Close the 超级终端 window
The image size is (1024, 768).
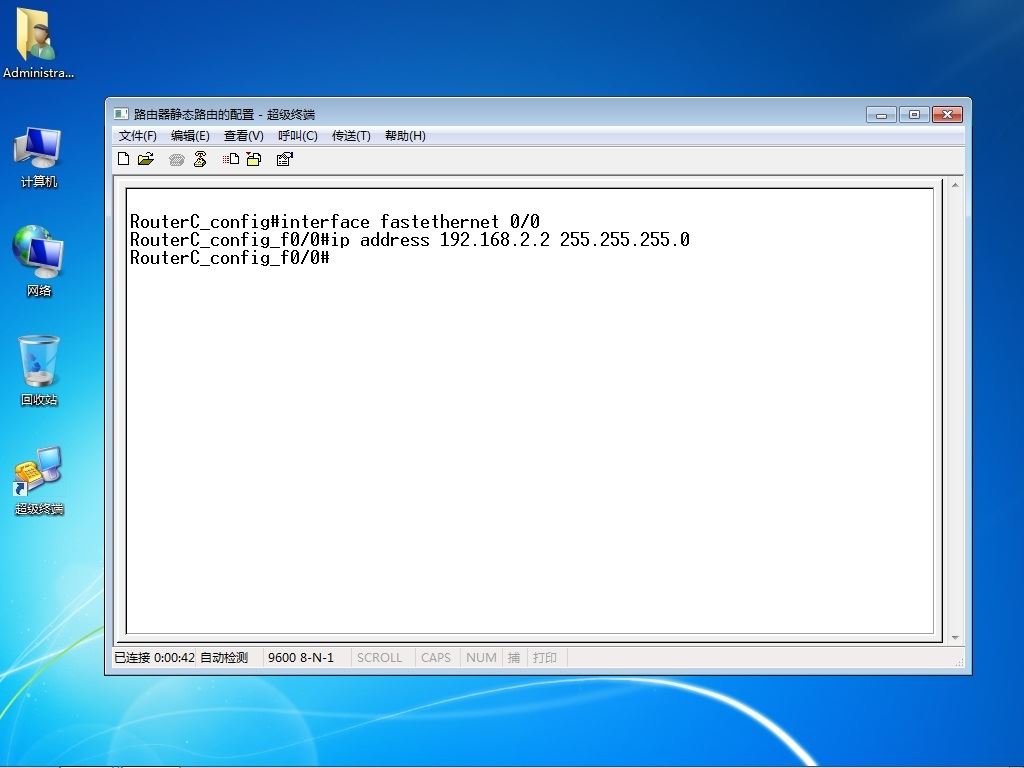(948, 115)
